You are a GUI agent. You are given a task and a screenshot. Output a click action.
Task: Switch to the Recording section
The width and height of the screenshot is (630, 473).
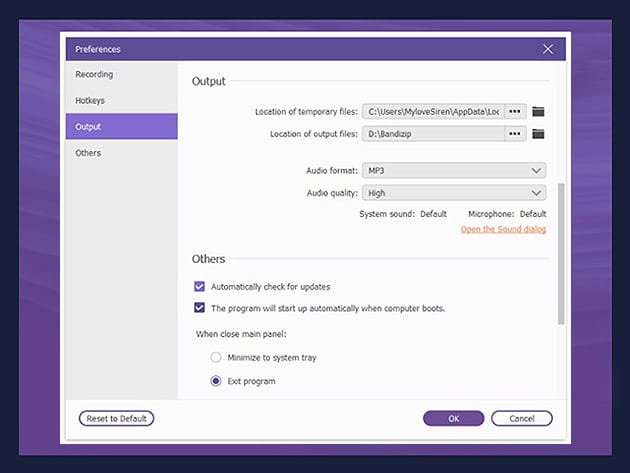(95, 74)
